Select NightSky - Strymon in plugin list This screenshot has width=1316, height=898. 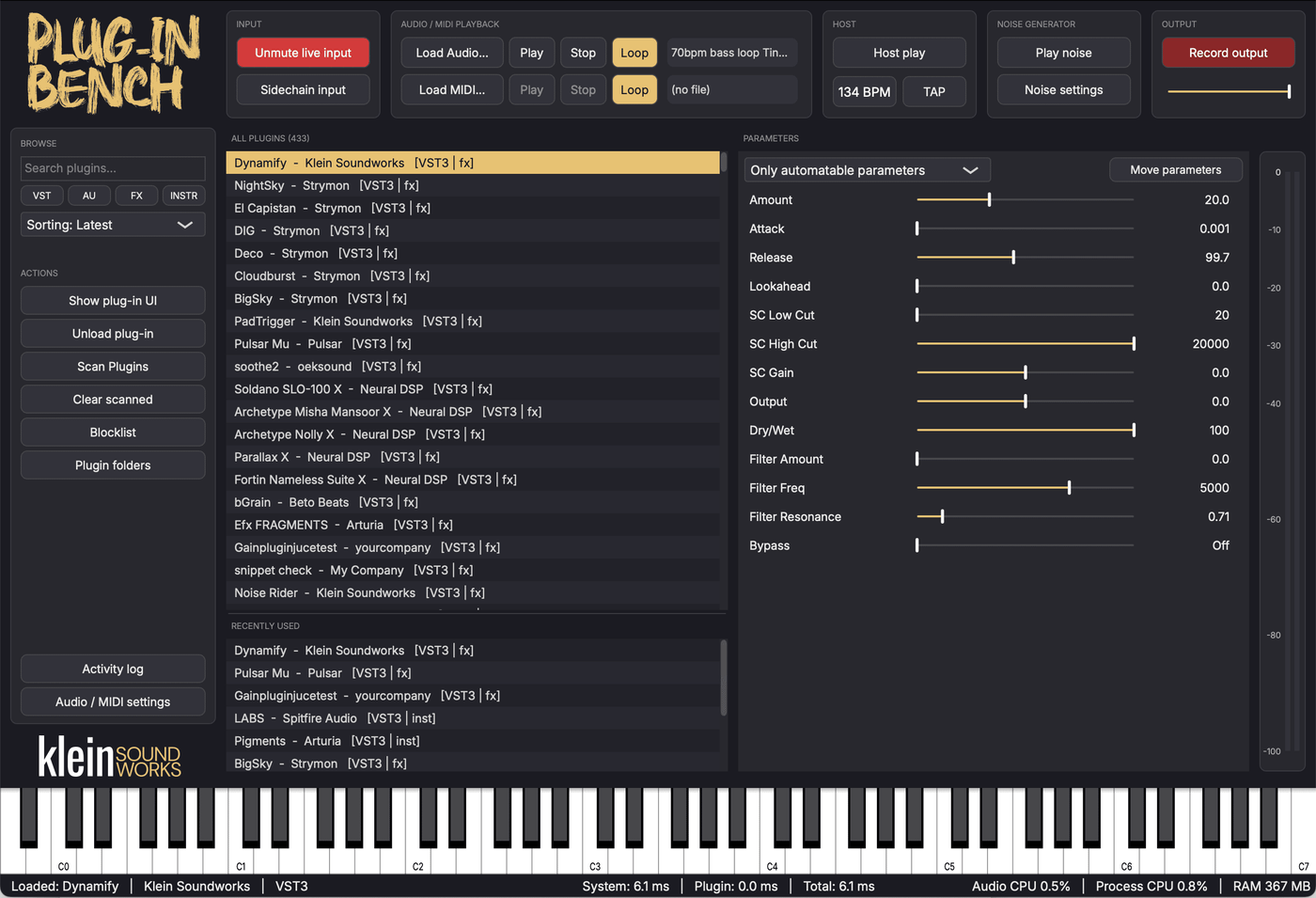tap(473, 185)
